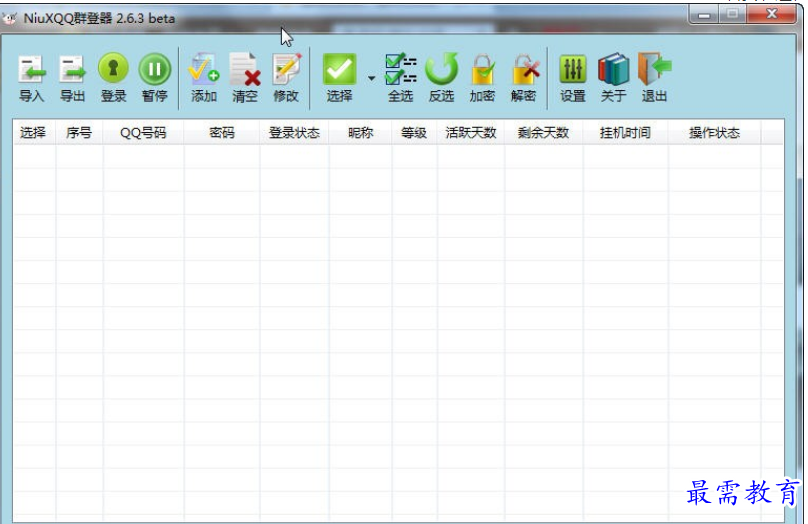Click the 密码 column header
This screenshot has height=524, width=808.
click(x=222, y=133)
